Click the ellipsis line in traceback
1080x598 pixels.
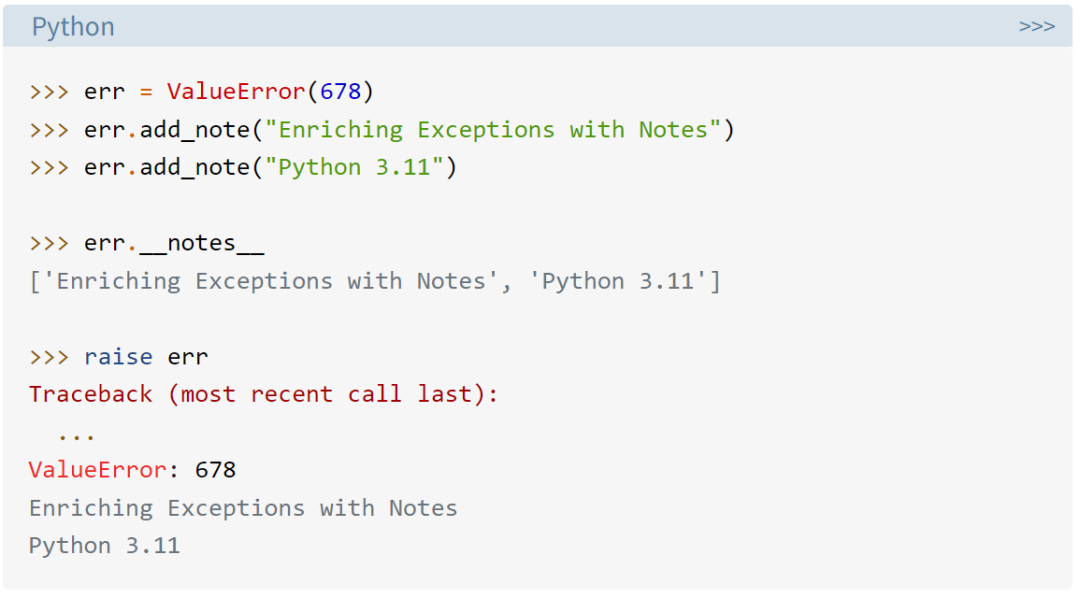(x=76, y=437)
